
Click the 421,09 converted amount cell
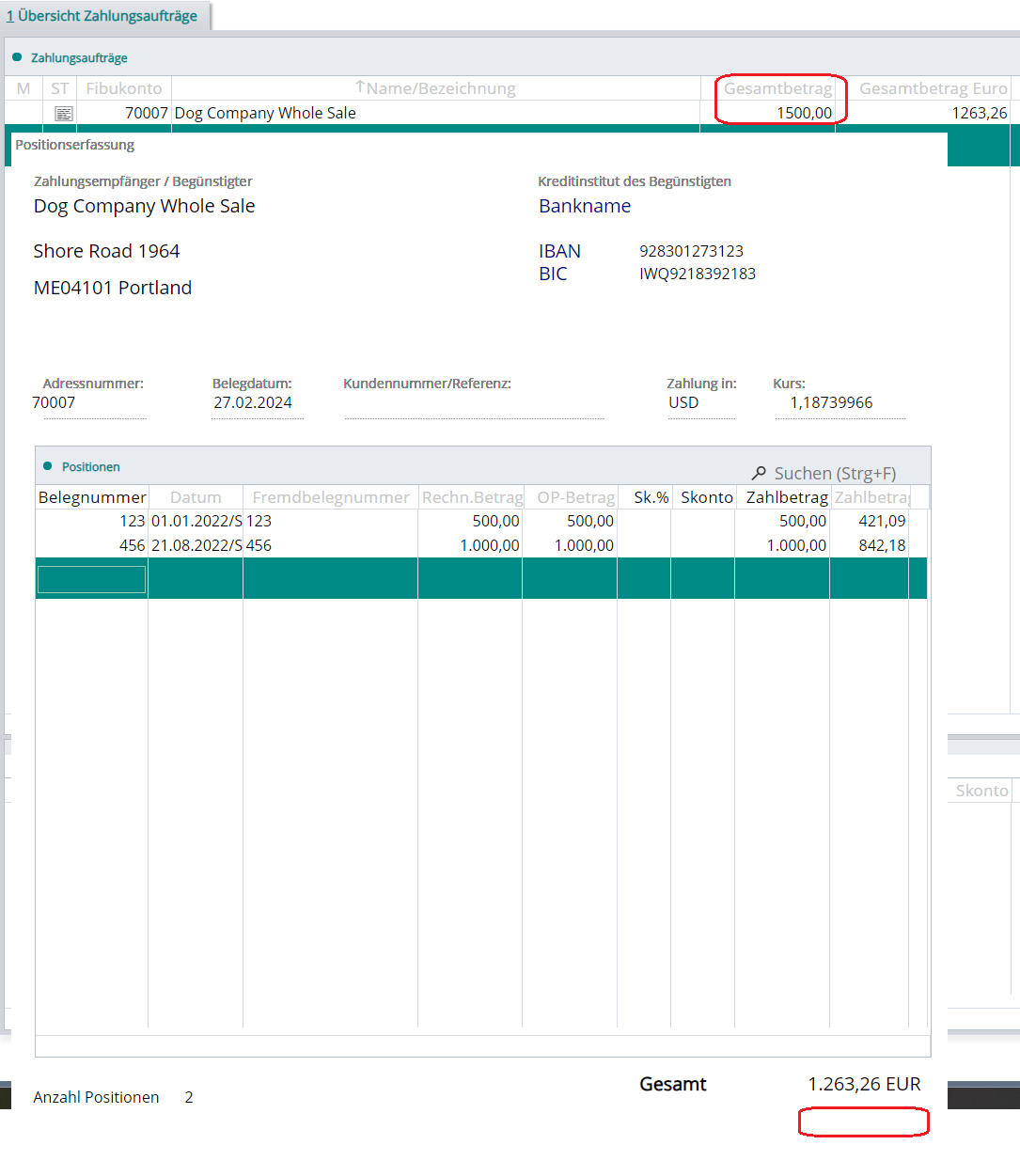871,521
